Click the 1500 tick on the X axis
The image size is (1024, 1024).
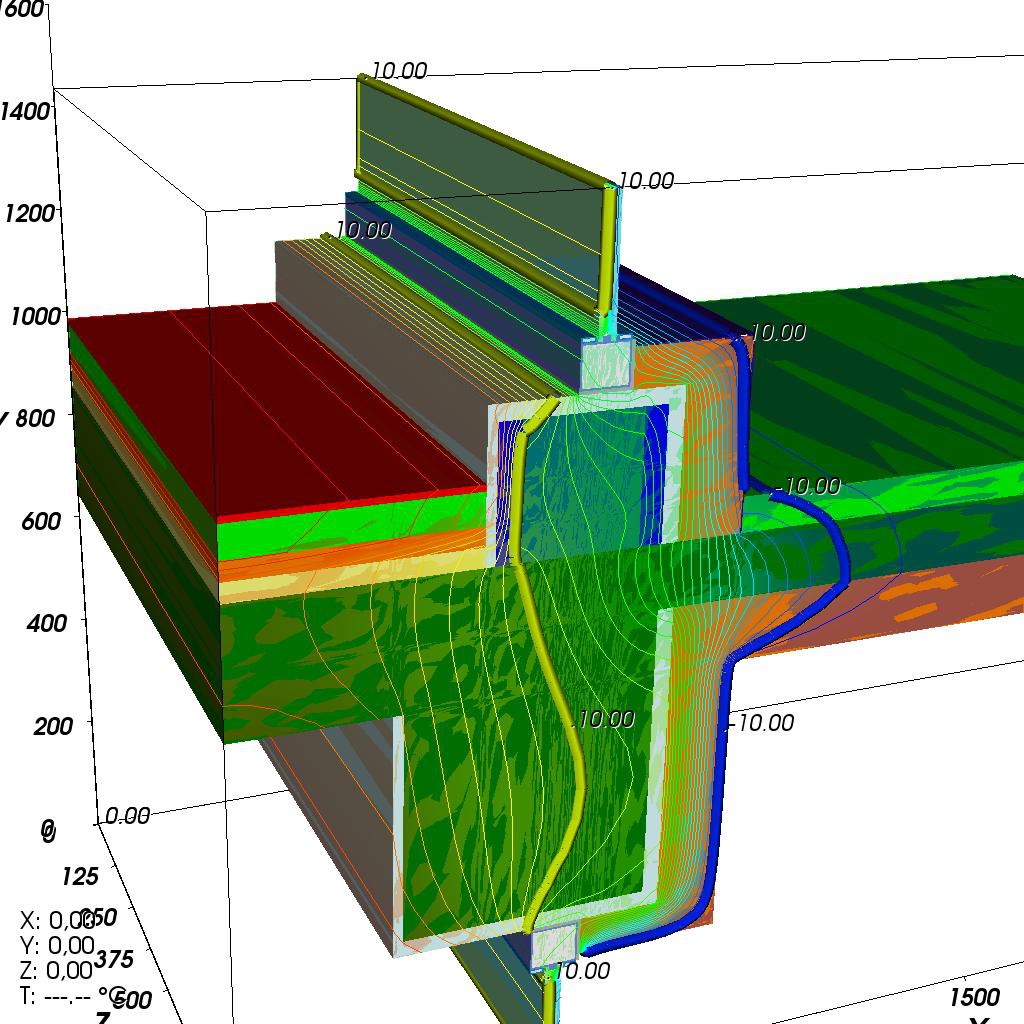[974, 997]
